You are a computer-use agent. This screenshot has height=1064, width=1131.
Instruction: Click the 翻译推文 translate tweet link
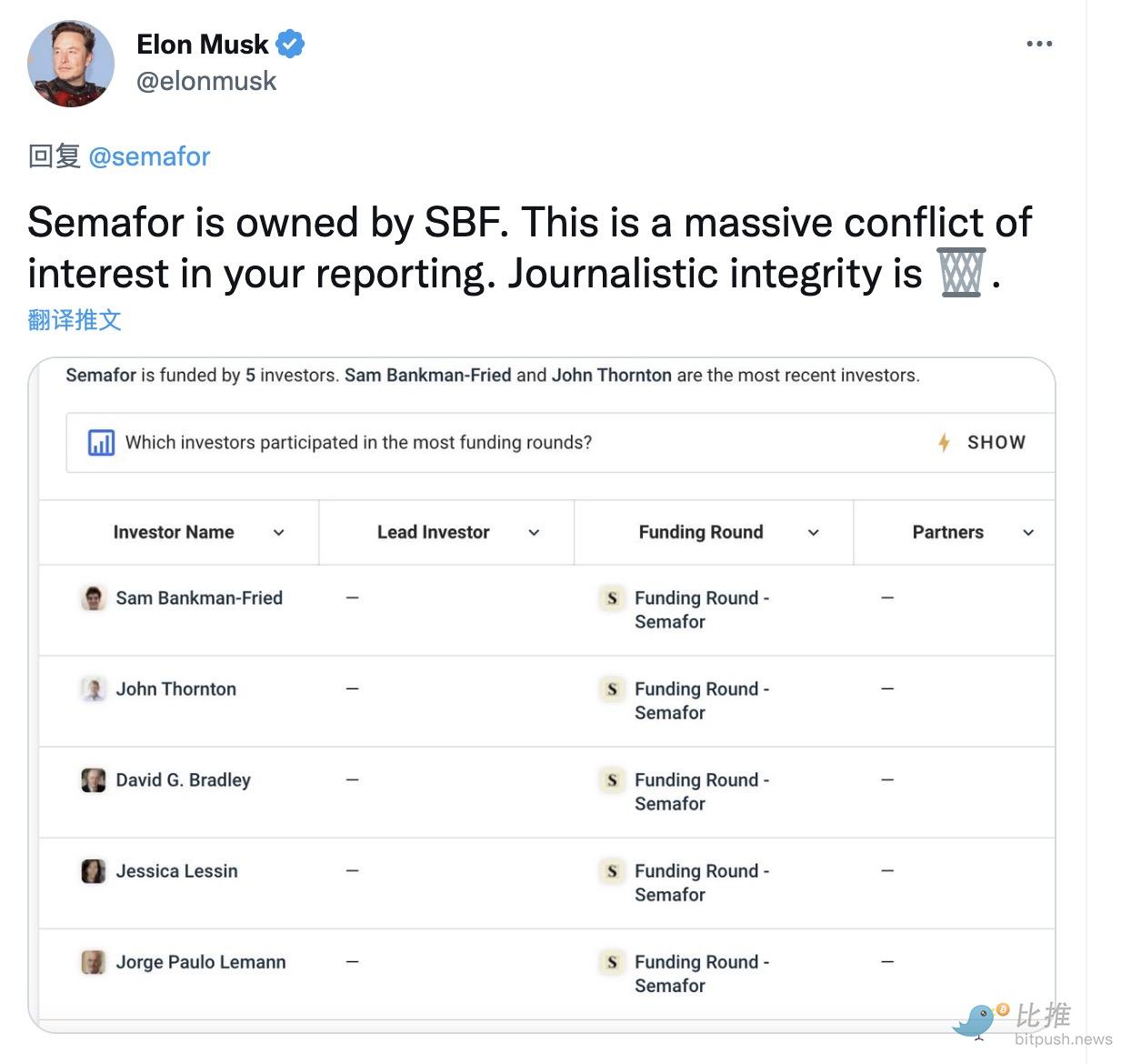[x=75, y=320]
